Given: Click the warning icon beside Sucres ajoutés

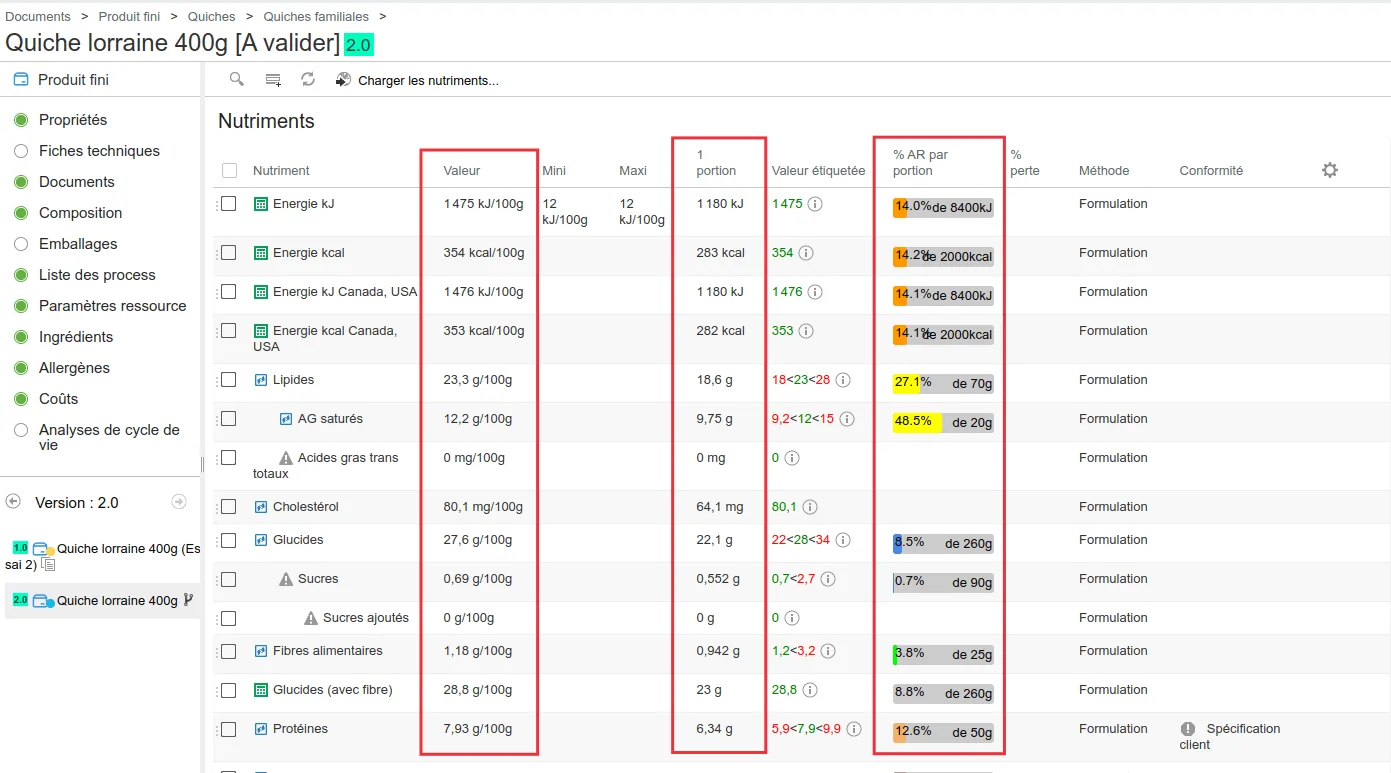Looking at the screenshot, I should (x=311, y=618).
